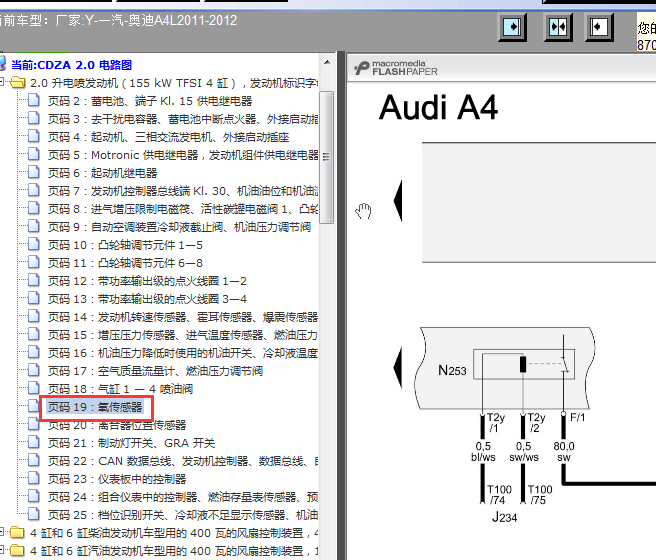Image resolution: width=656 pixels, height=560 pixels.
Task: Click the 当前:CDZA 2.0 电路图 root icon
Action: click(x=3, y=64)
